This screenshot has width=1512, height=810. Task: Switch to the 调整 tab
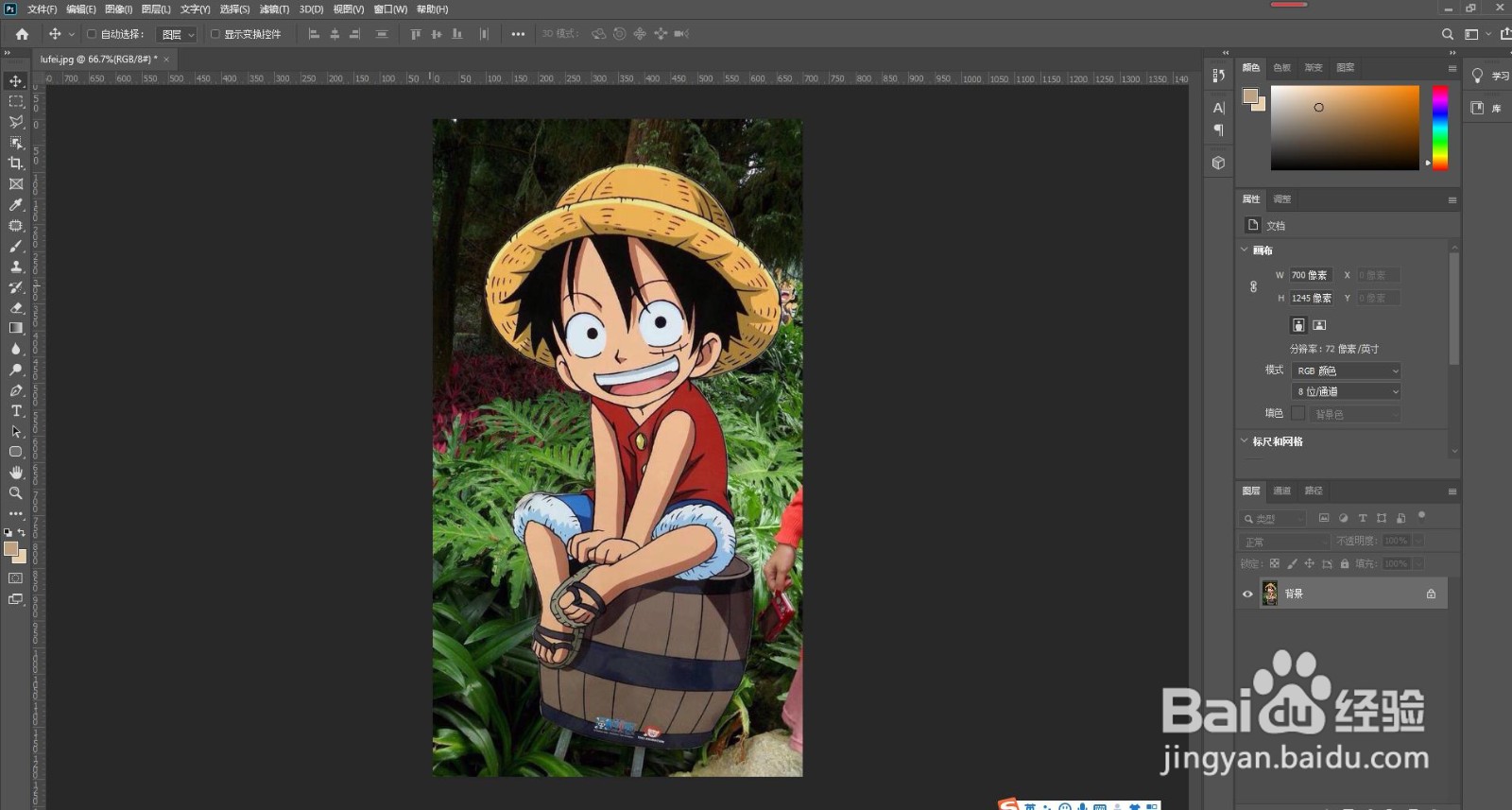coord(1281,199)
